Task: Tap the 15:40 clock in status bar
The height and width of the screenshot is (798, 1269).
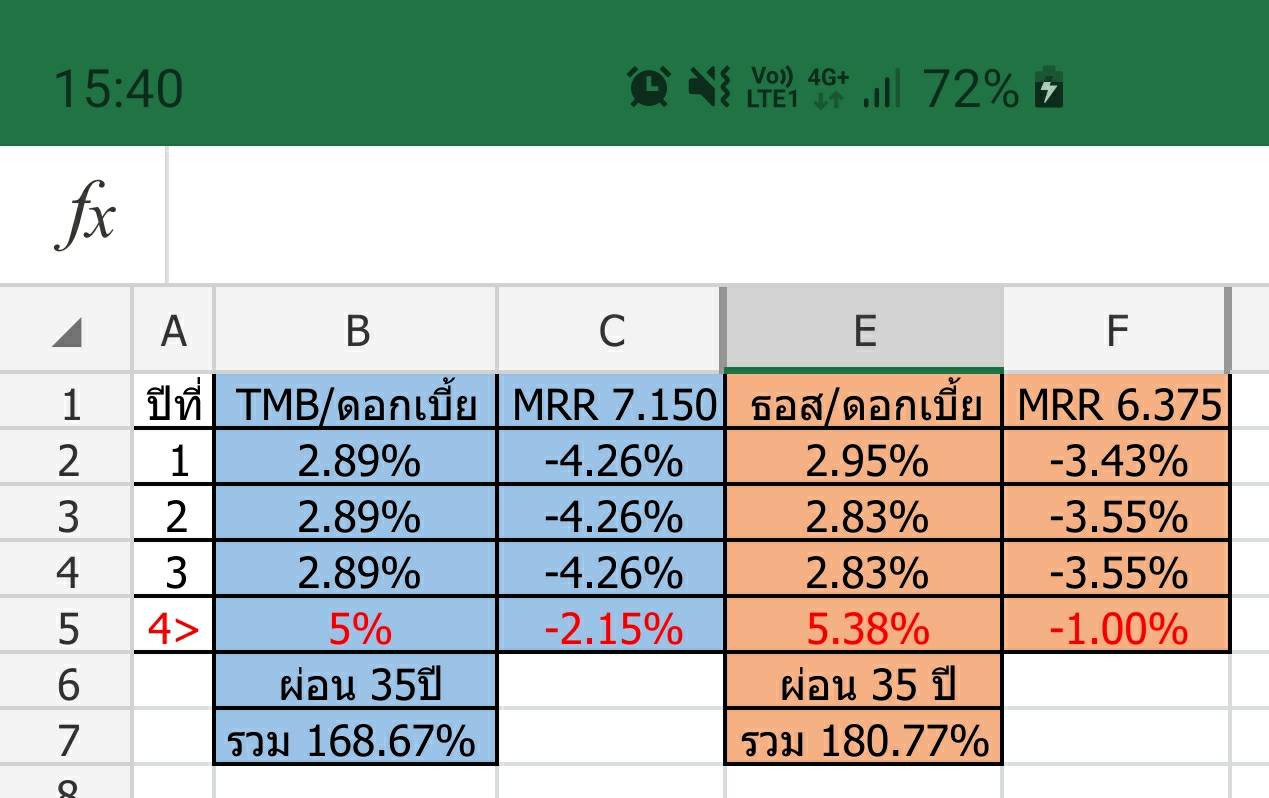Action: [x=118, y=88]
